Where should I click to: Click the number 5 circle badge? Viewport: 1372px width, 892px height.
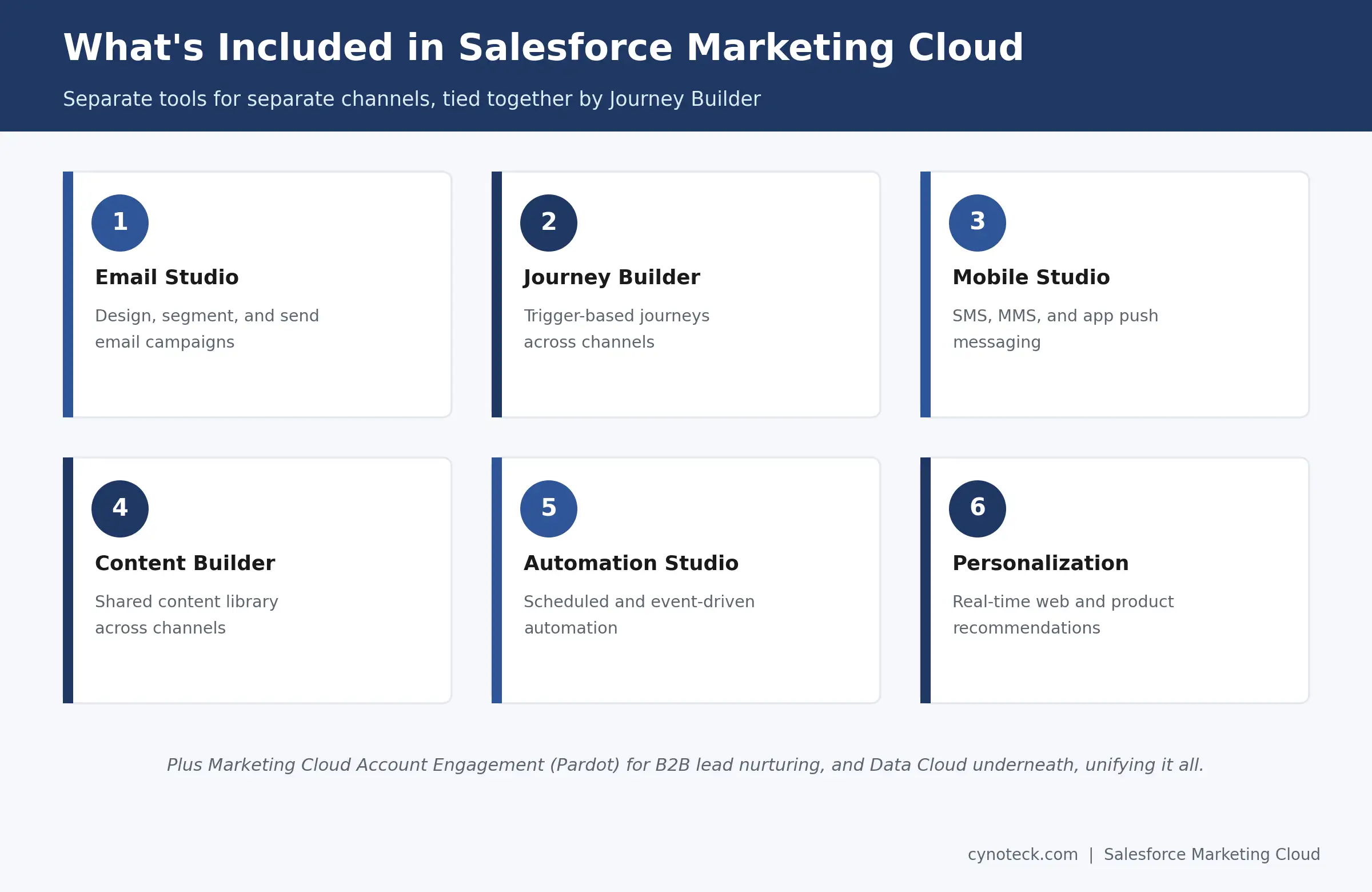[549, 508]
